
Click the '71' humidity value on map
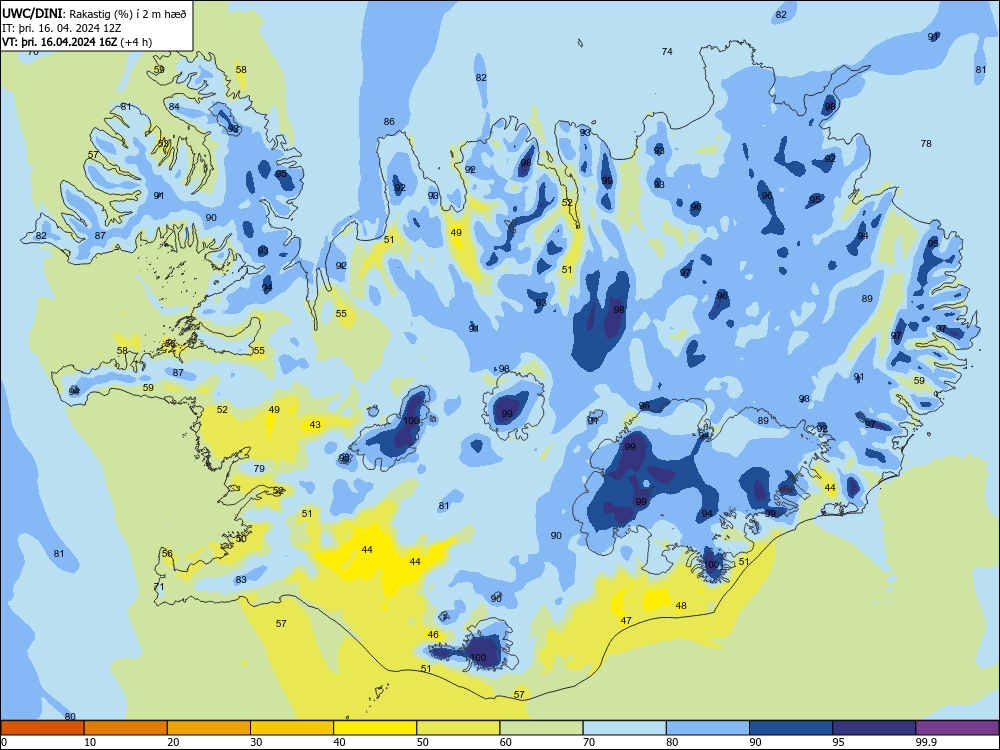click(159, 587)
